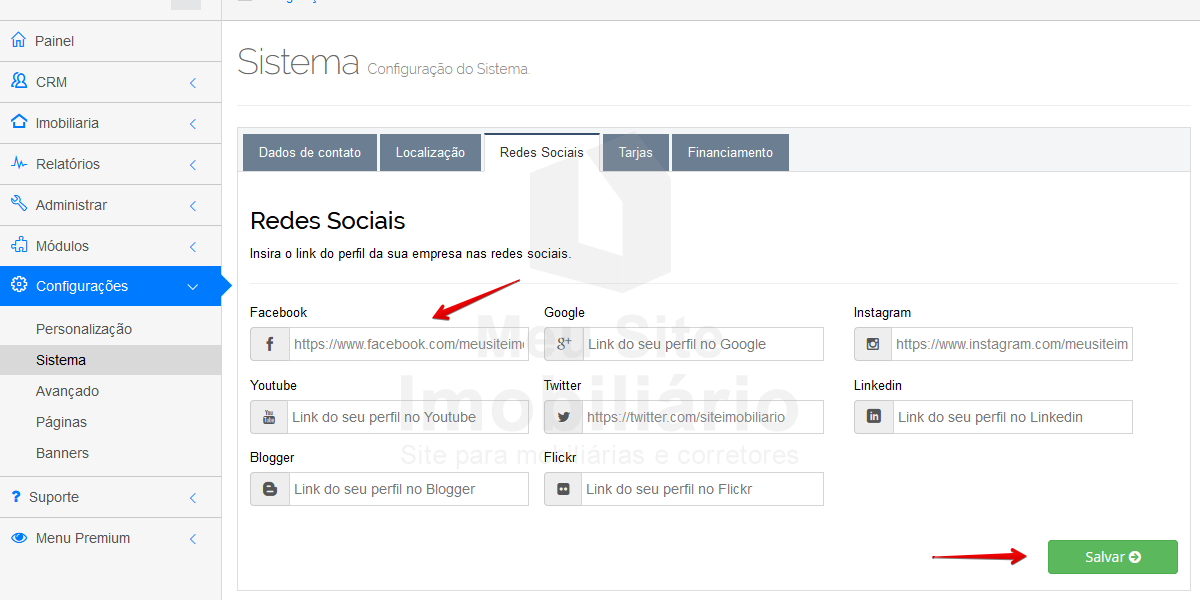This screenshot has width=1200, height=600.
Task: Open the Painel dashboard item
Action: [55, 41]
